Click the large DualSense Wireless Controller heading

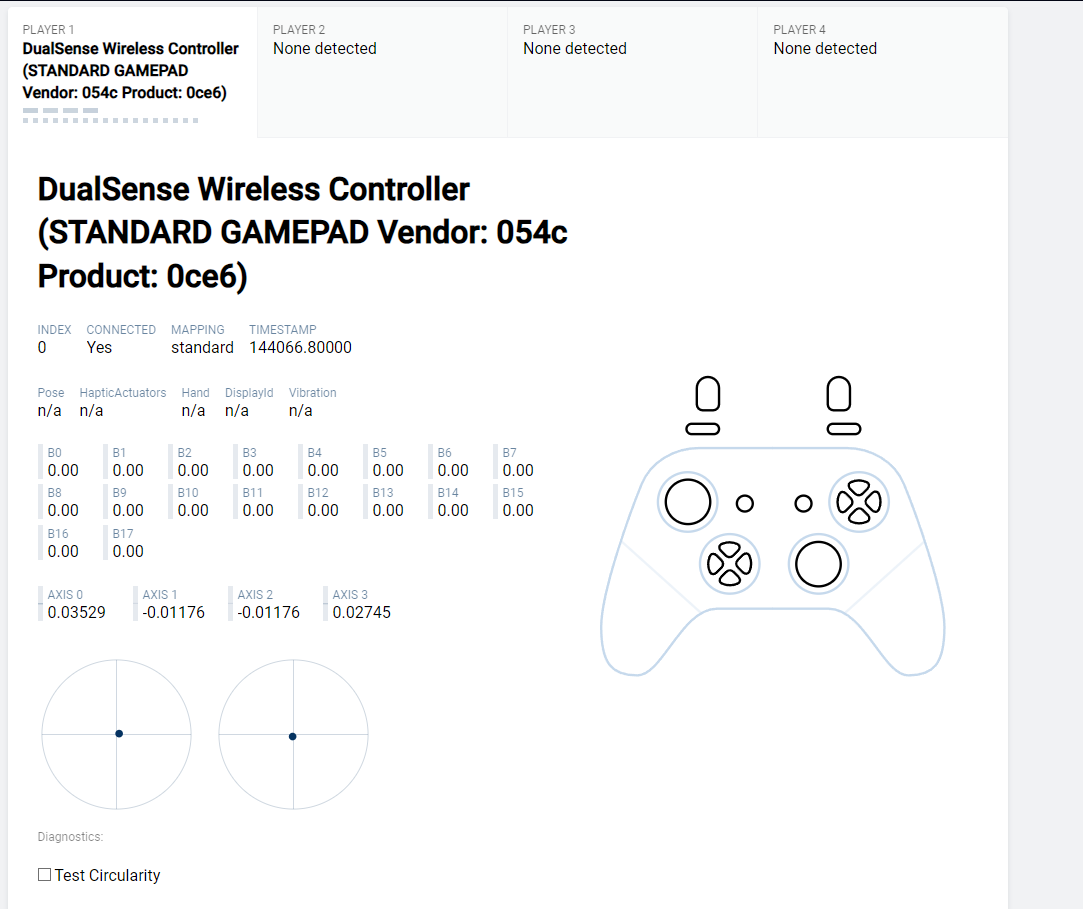pos(303,233)
